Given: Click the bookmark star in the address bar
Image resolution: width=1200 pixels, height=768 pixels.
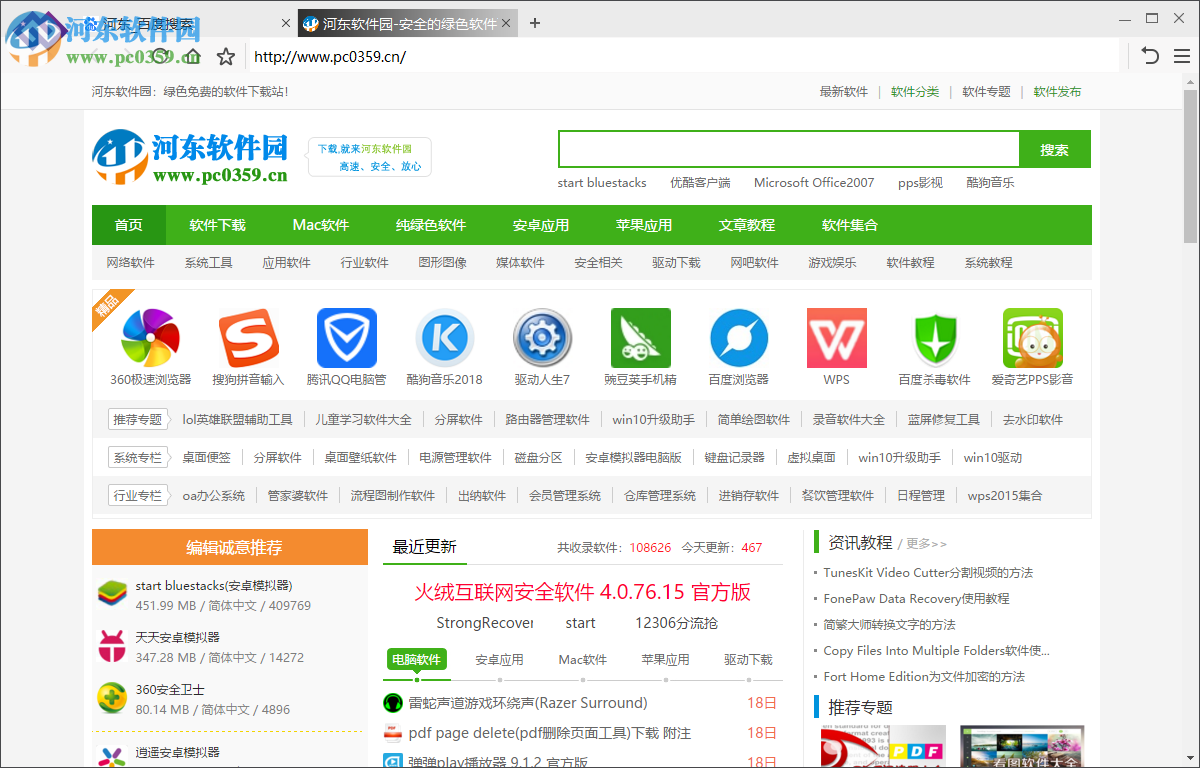Looking at the screenshot, I should (226, 56).
